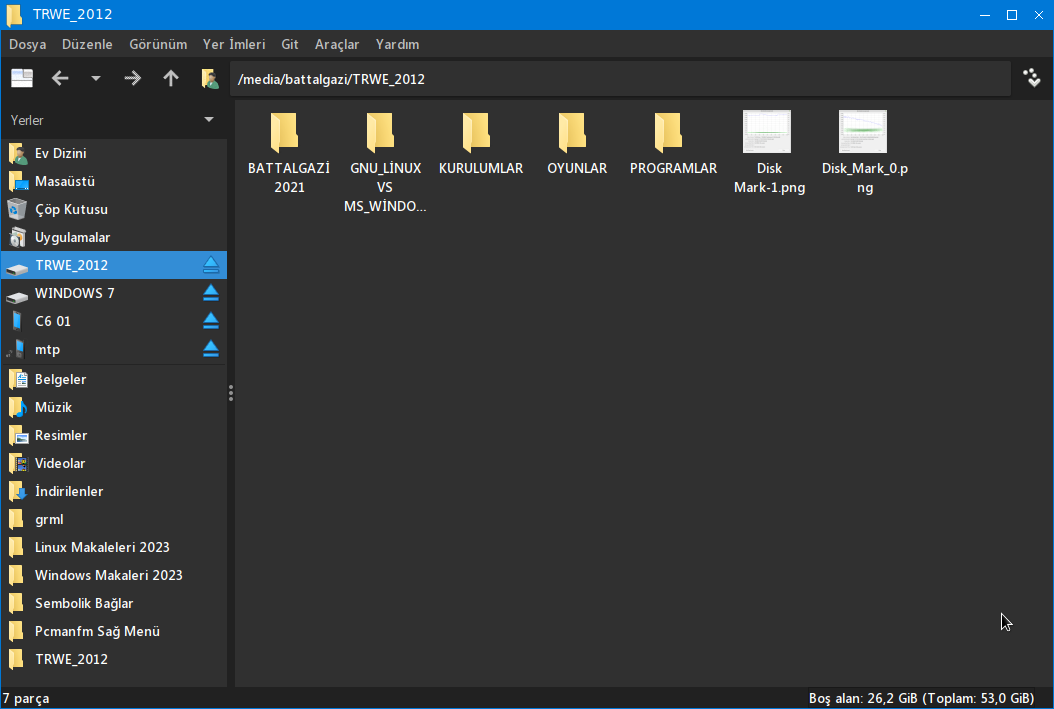The image size is (1054, 709).
Task: Click the folder icon in title bar
Action: tap(15, 15)
